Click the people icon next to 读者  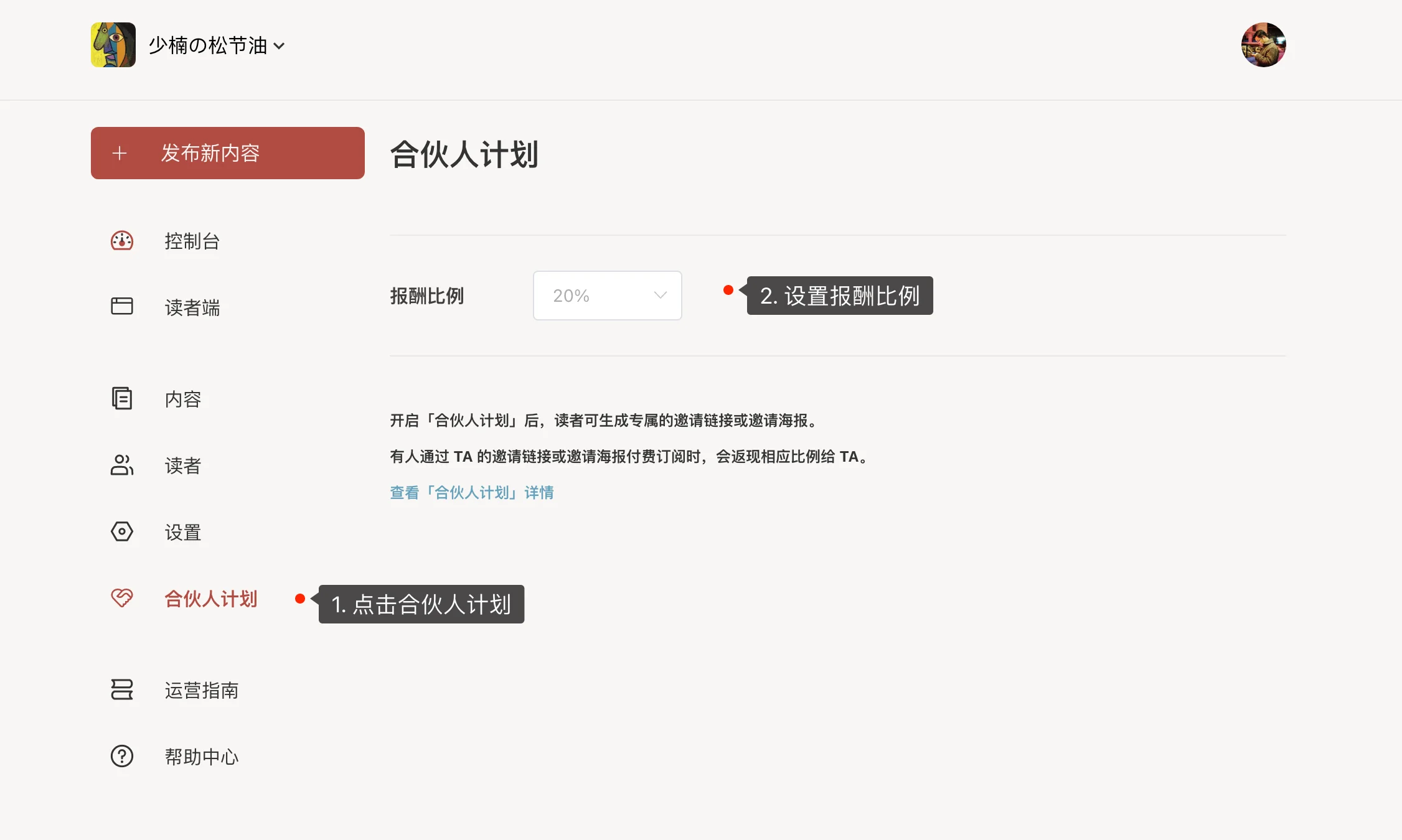(122, 465)
